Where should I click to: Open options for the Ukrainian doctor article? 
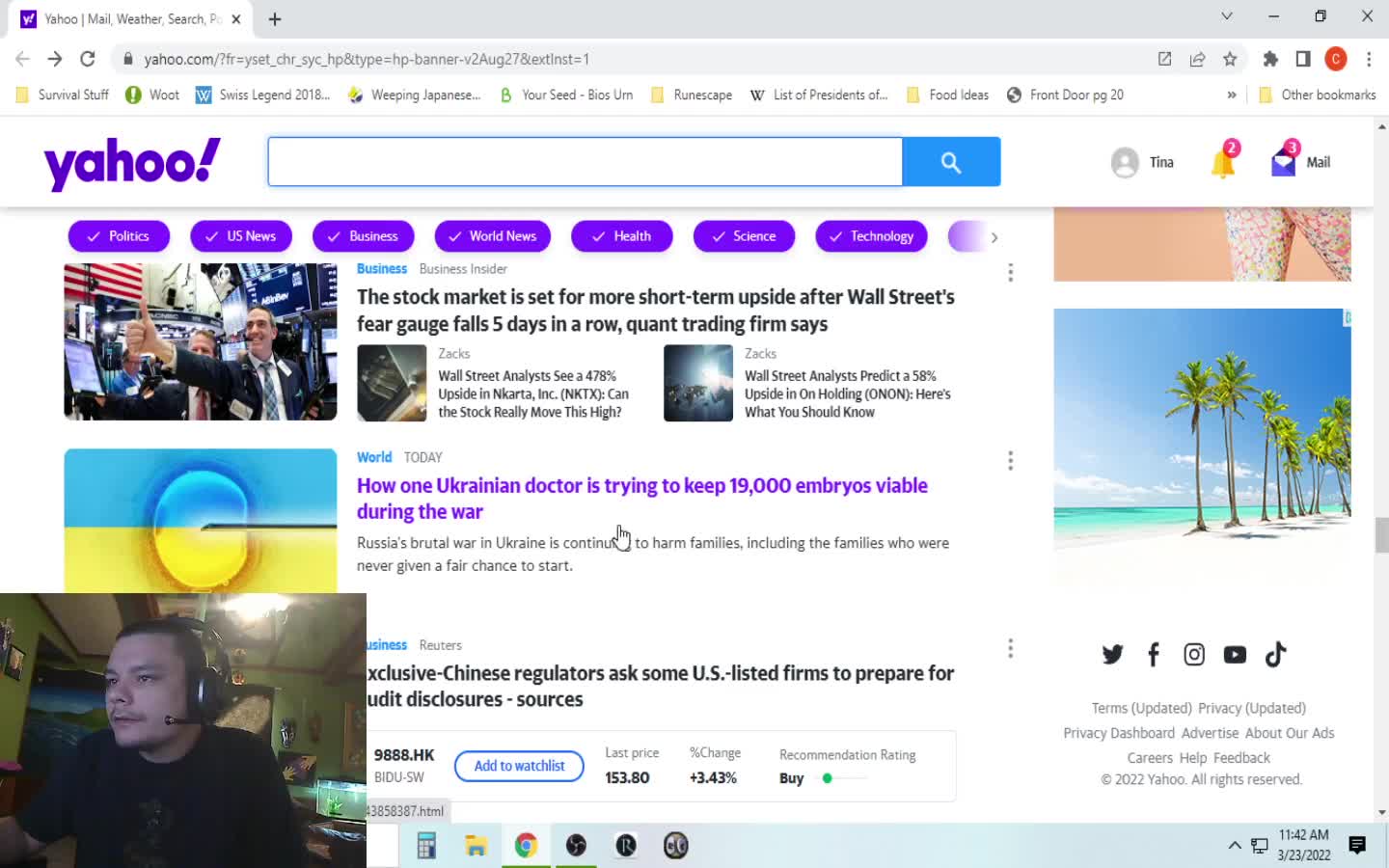[1010, 461]
